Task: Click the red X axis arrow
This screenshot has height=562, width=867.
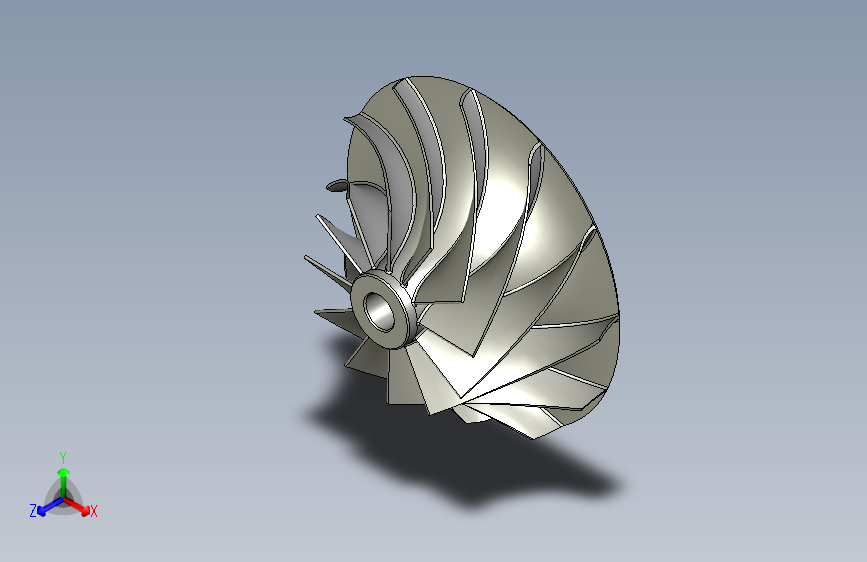Action: [x=77, y=506]
